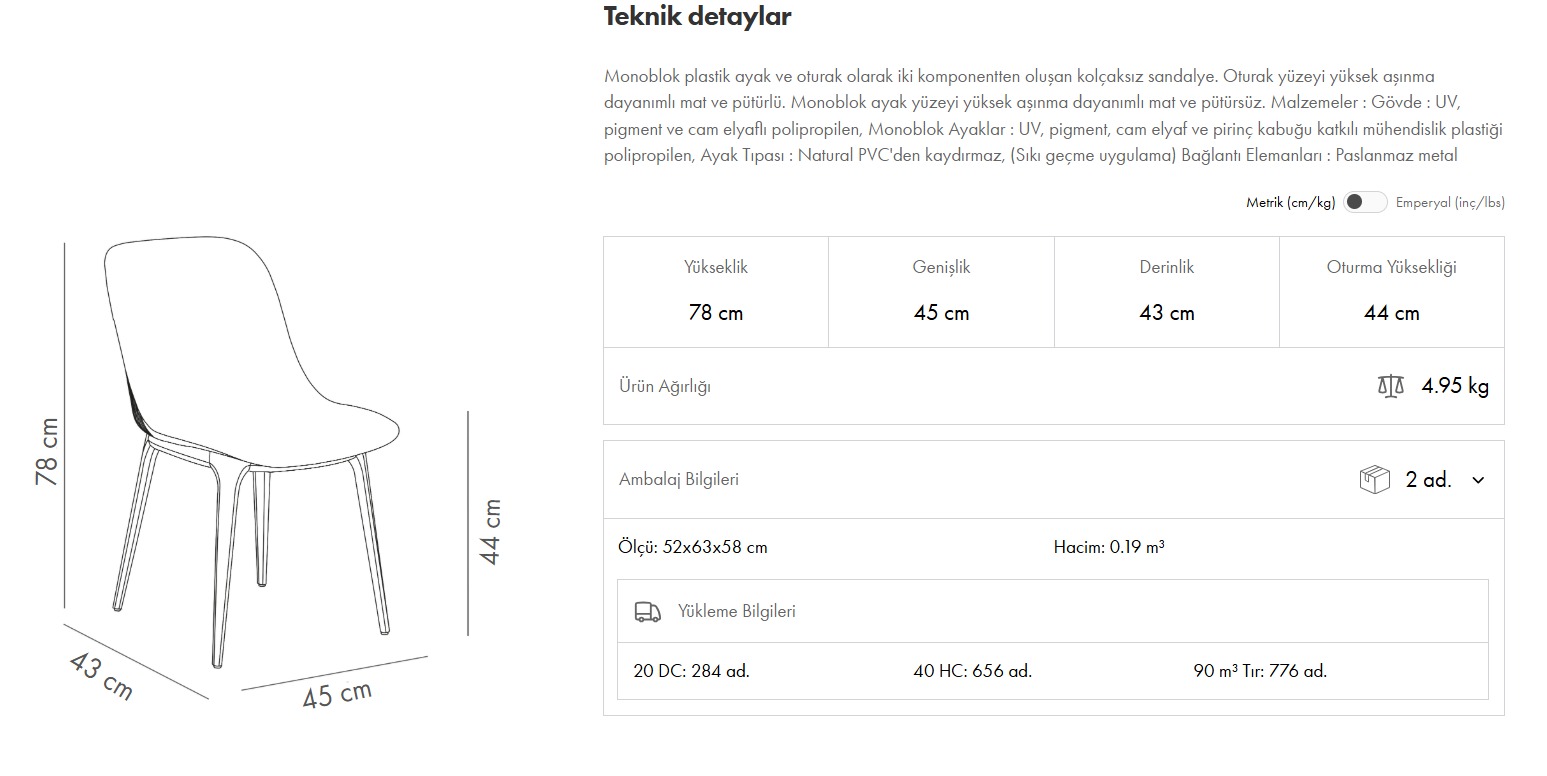Click the Yükleme Bilgileri header

[x=737, y=611]
